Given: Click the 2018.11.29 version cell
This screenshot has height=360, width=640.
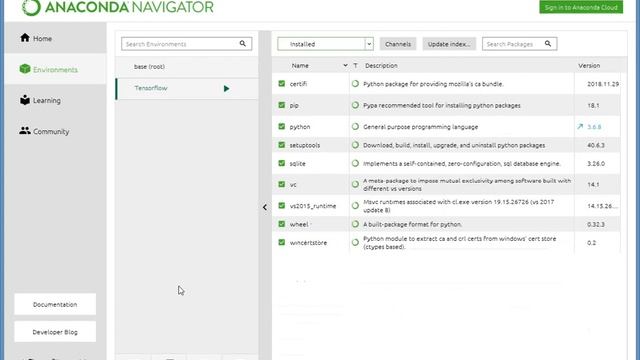Looking at the screenshot, I should pos(603,84).
